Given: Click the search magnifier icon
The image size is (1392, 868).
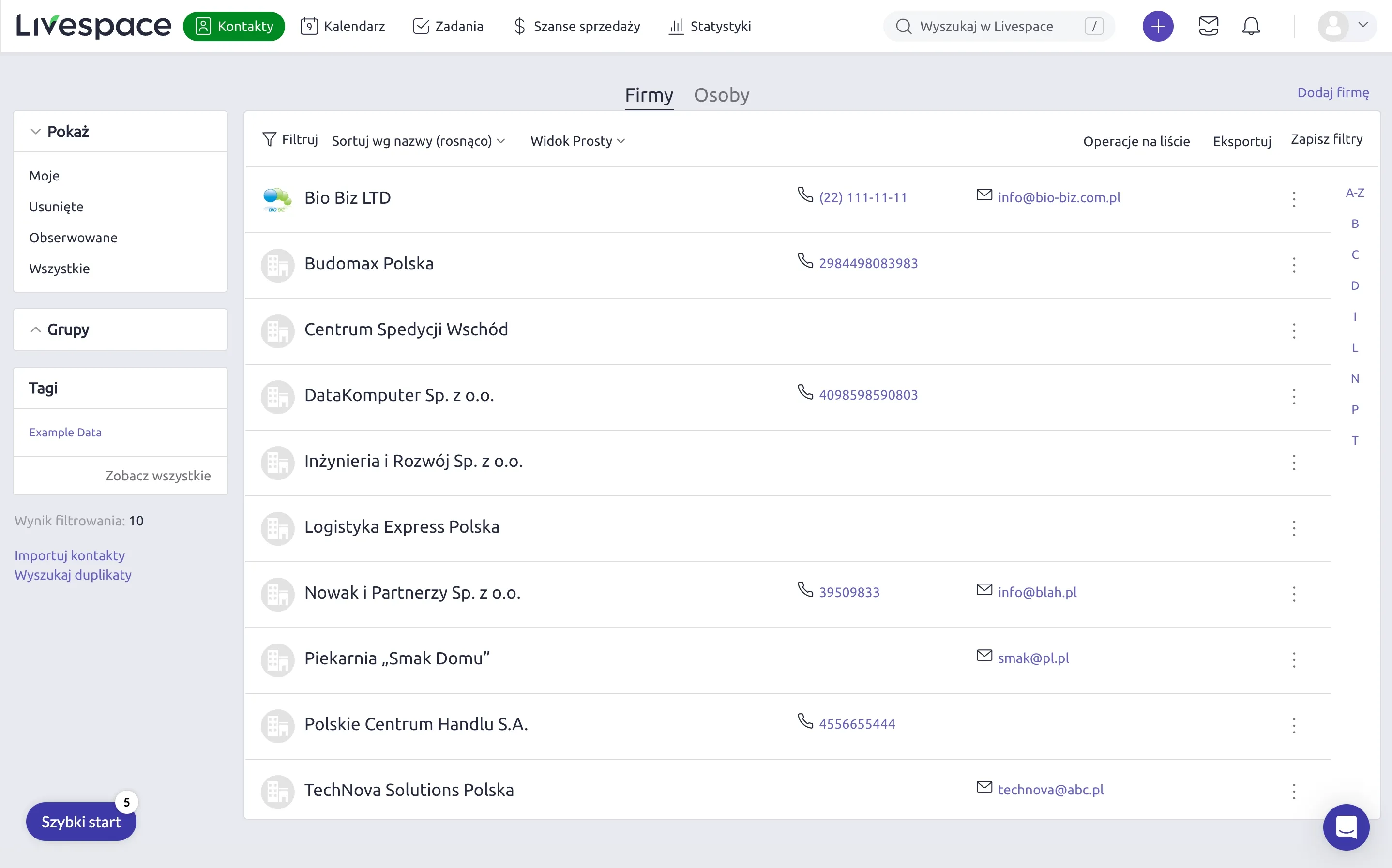Looking at the screenshot, I should click(x=905, y=26).
